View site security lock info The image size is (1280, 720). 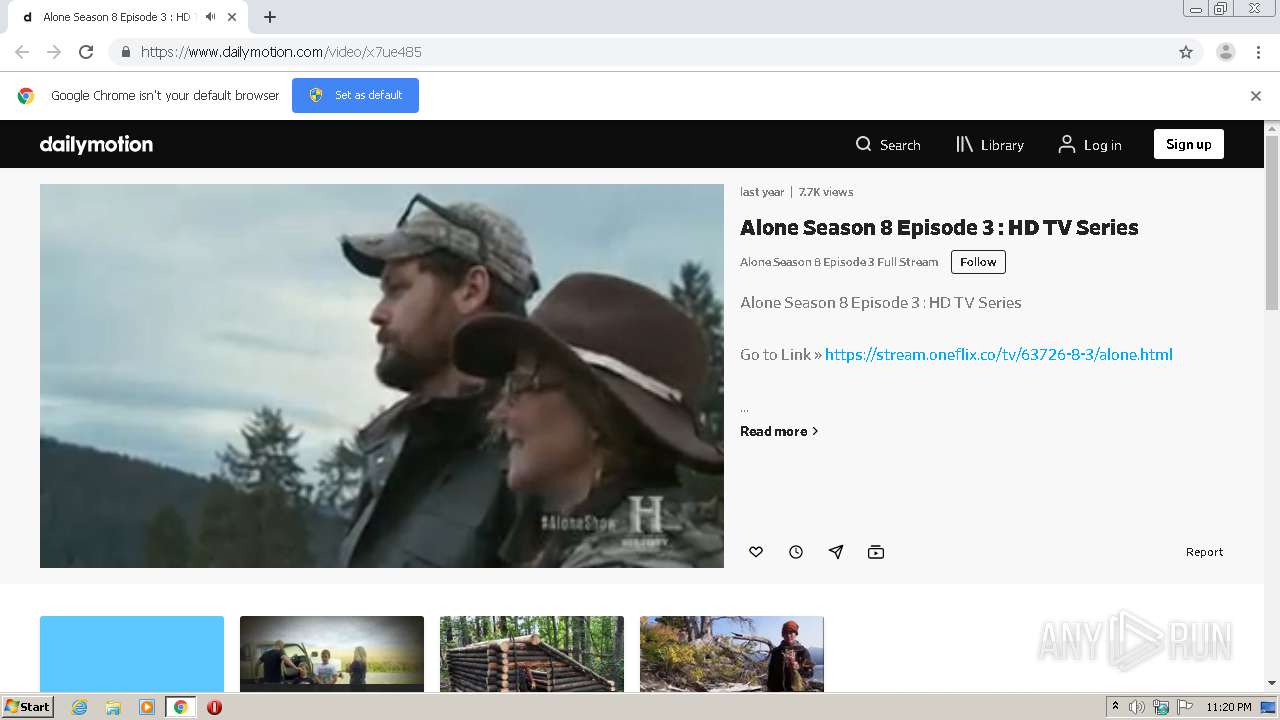click(125, 52)
